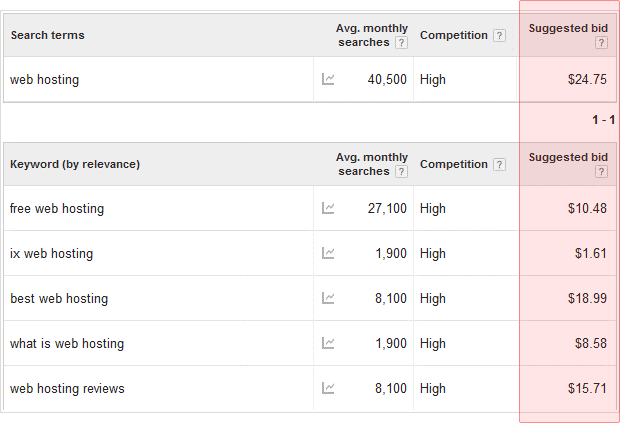The width and height of the screenshot is (620, 423).
Task: Show trend chart for ix web hosting
Action: click(328, 253)
